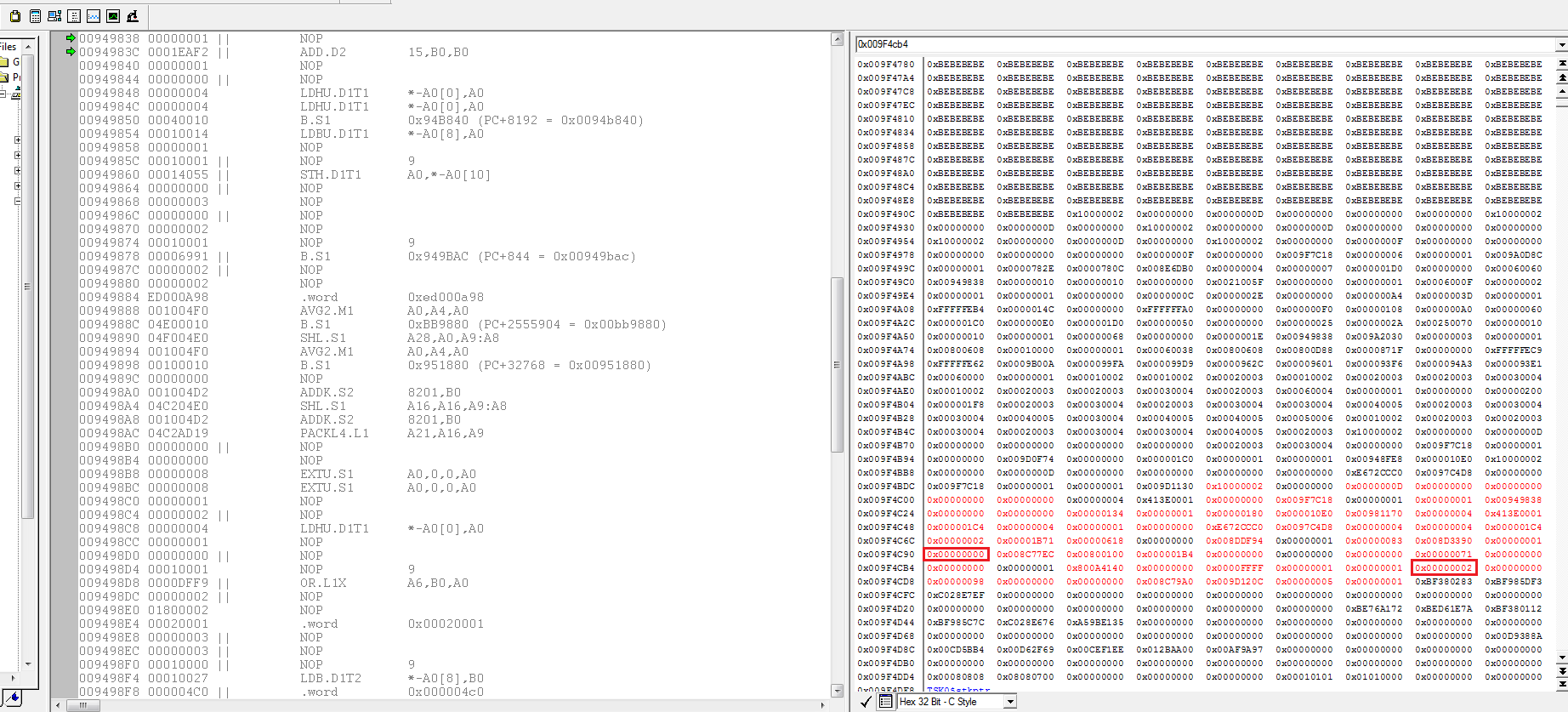The height and width of the screenshot is (712, 1568).
Task: Click the memory address input field
Action: click(1206, 44)
